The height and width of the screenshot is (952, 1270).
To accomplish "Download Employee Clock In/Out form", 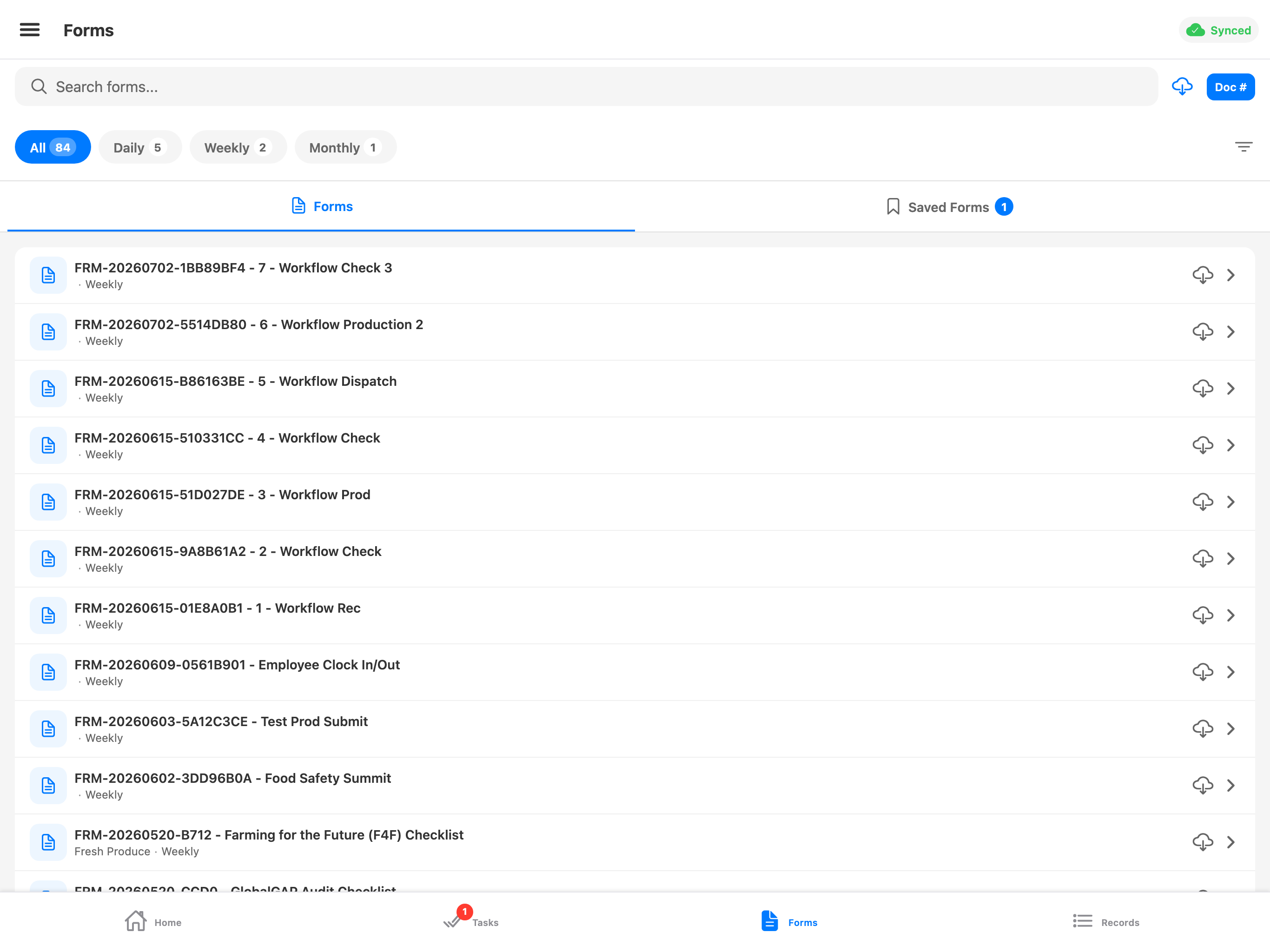I will (x=1203, y=672).
